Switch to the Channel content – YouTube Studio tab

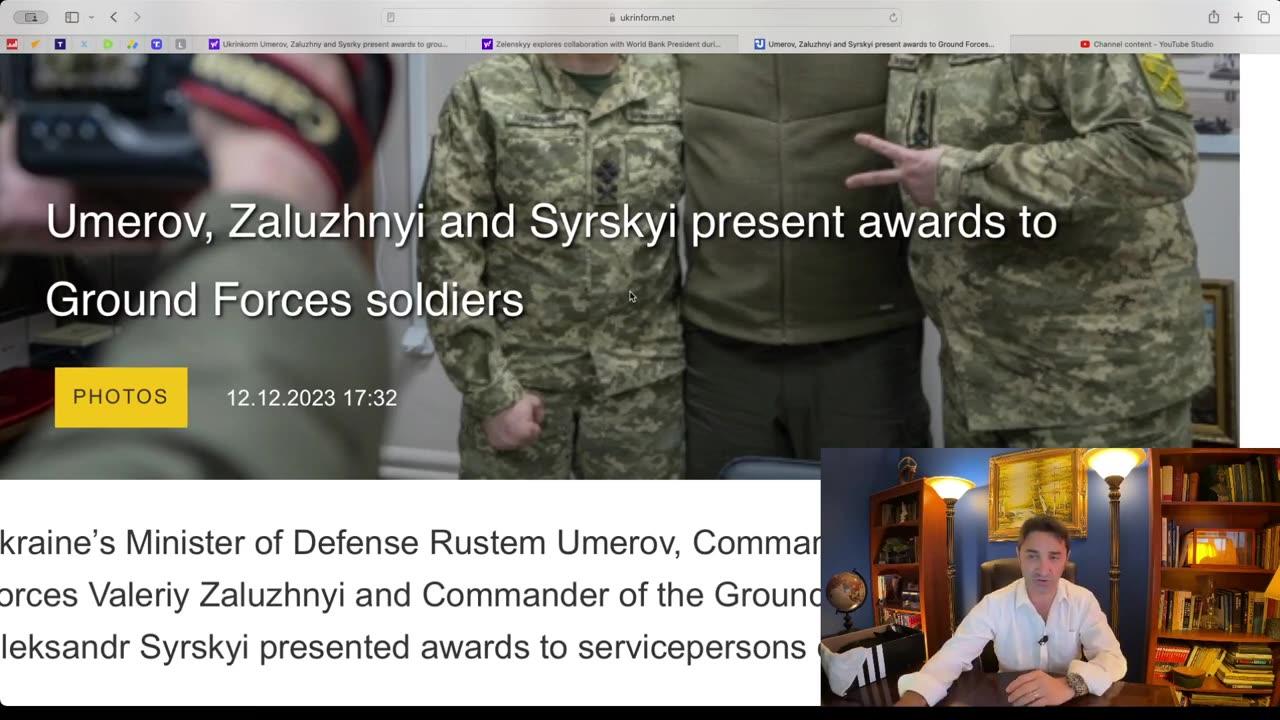pos(1148,44)
